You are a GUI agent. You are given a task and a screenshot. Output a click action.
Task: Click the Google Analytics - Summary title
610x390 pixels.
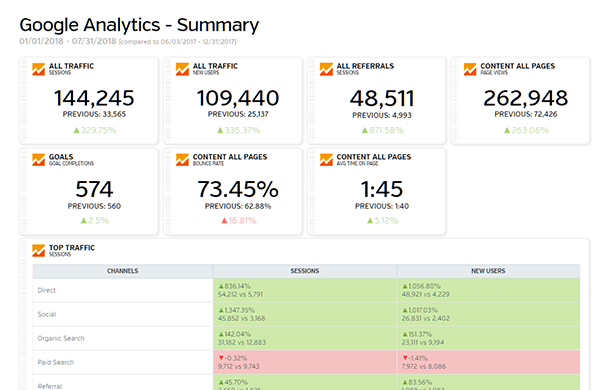pyautogui.click(x=139, y=25)
